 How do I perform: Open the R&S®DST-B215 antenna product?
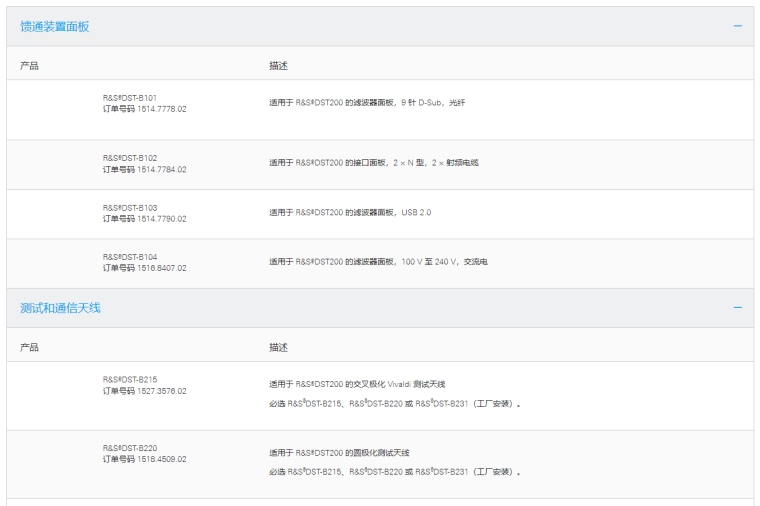(130, 380)
